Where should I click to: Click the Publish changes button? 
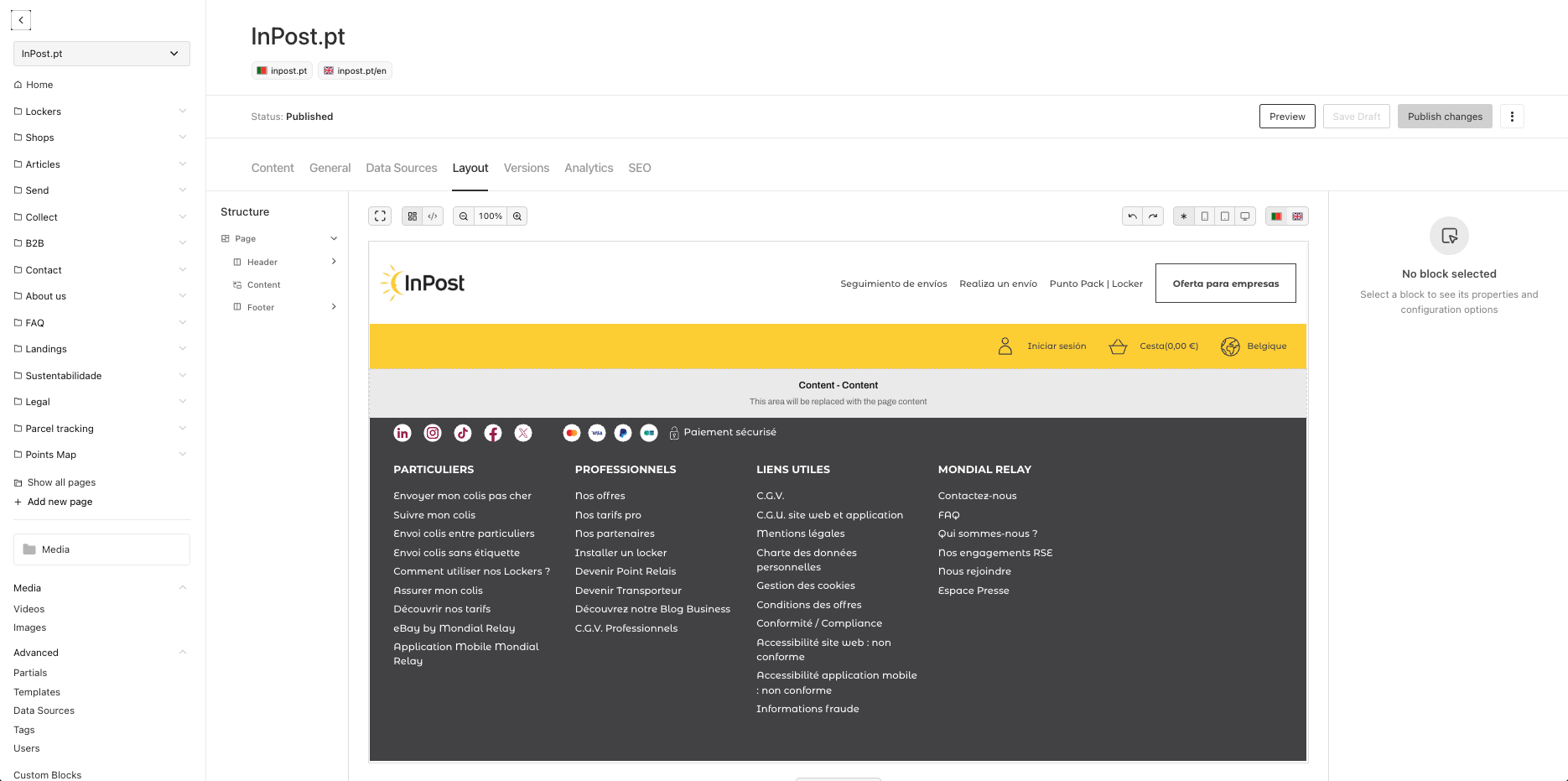1445,117
